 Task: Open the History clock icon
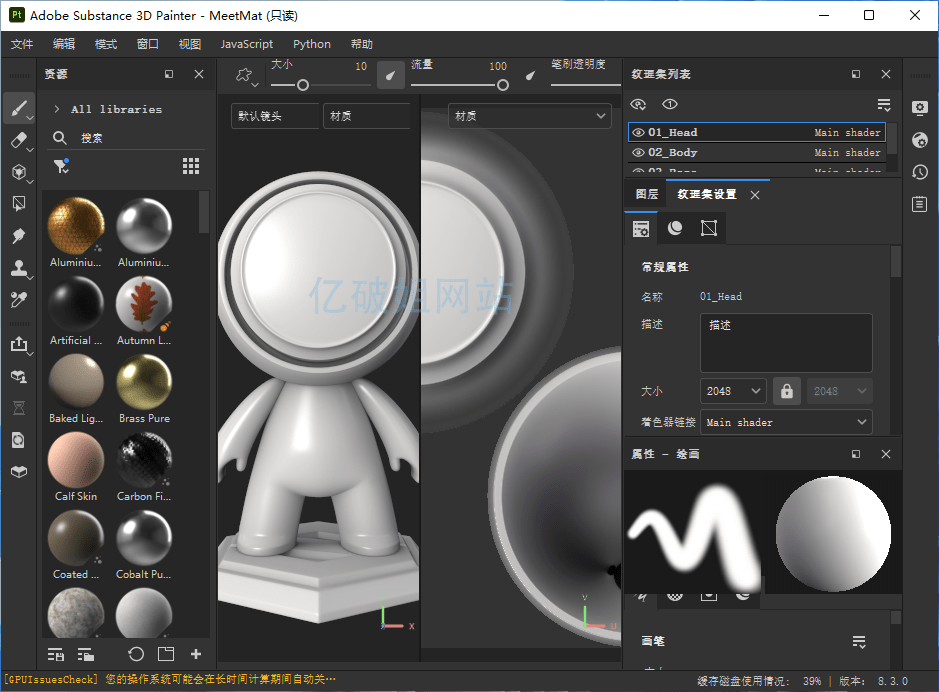tap(920, 172)
